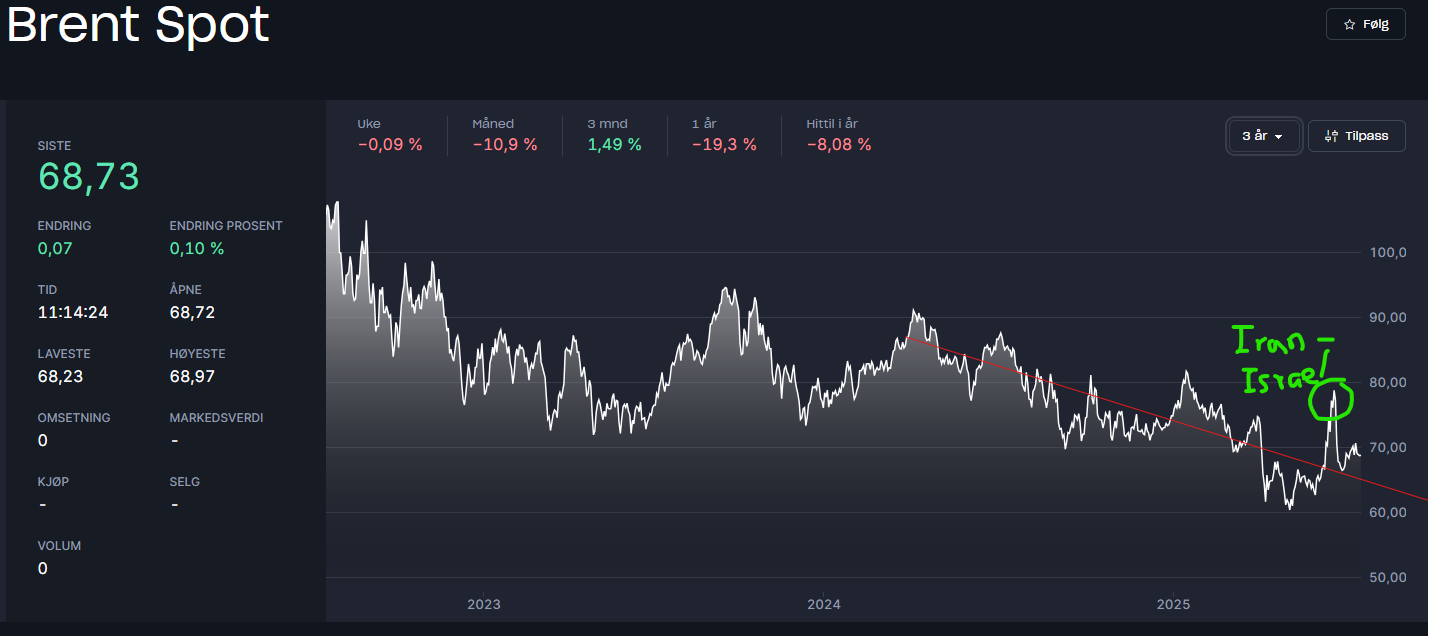
Task: Click the Åpne value 68,72
Action: (192, 312)
